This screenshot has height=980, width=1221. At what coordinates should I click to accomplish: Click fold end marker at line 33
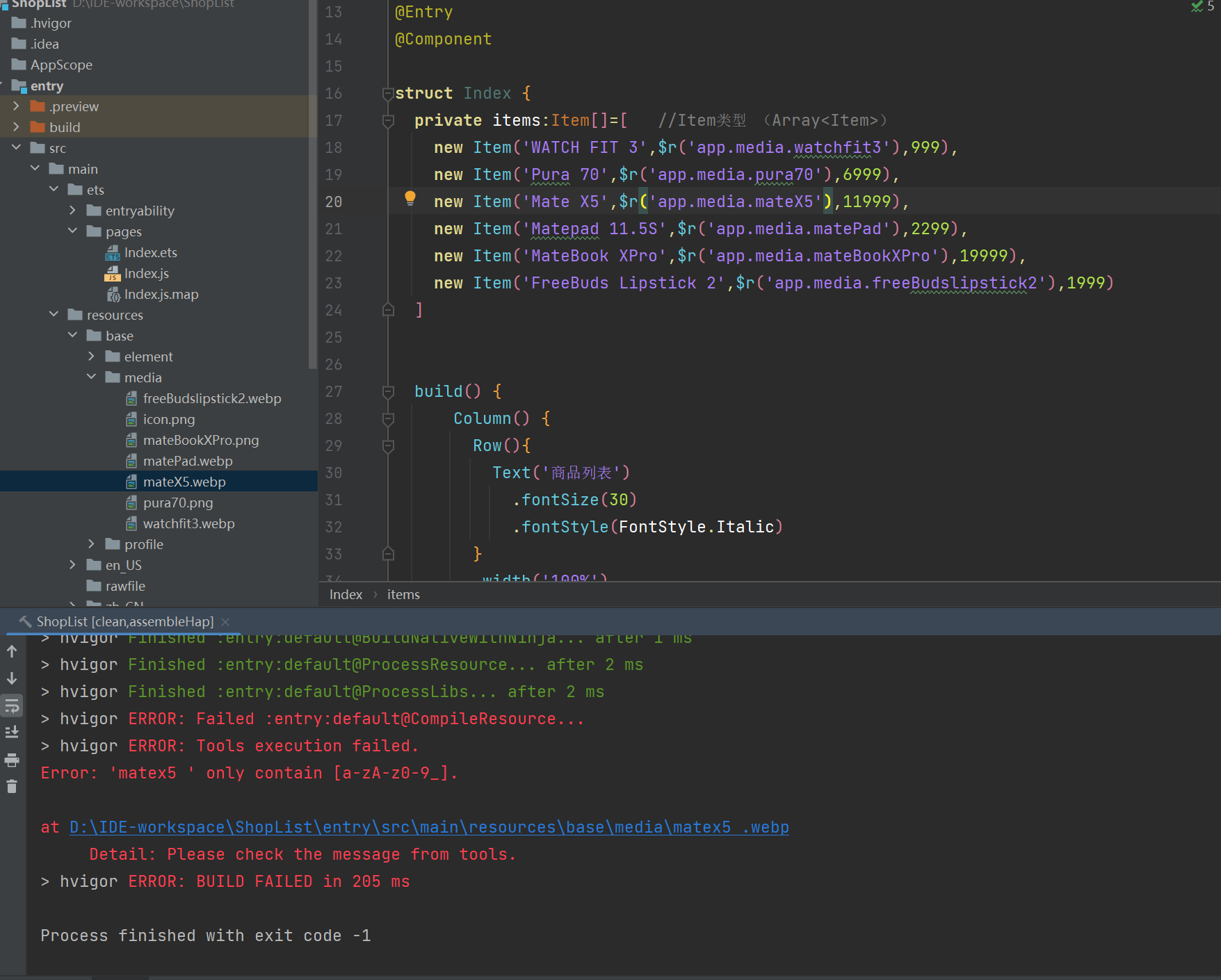(x=389, y=554)
